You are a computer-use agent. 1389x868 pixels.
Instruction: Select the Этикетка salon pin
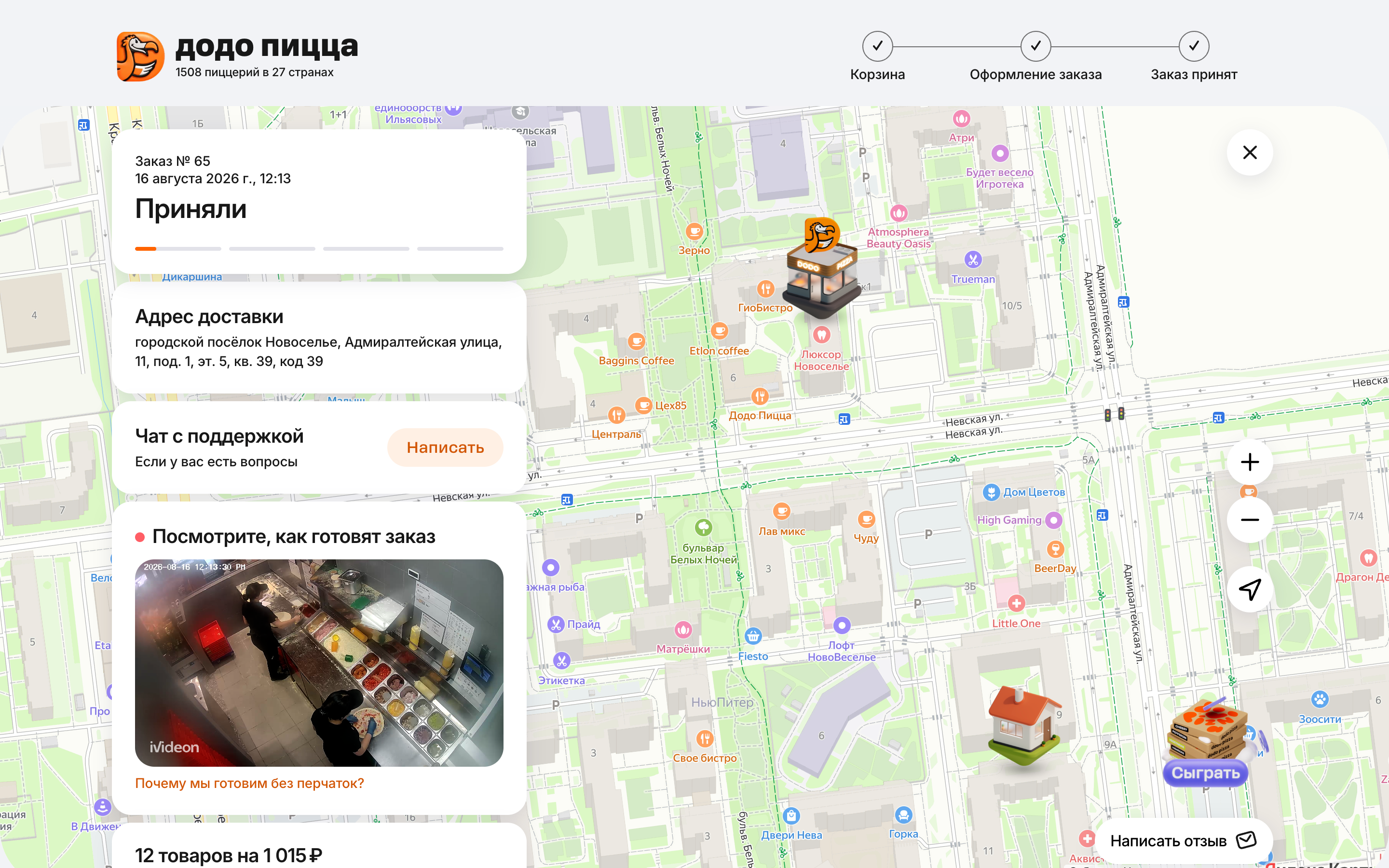562,661
